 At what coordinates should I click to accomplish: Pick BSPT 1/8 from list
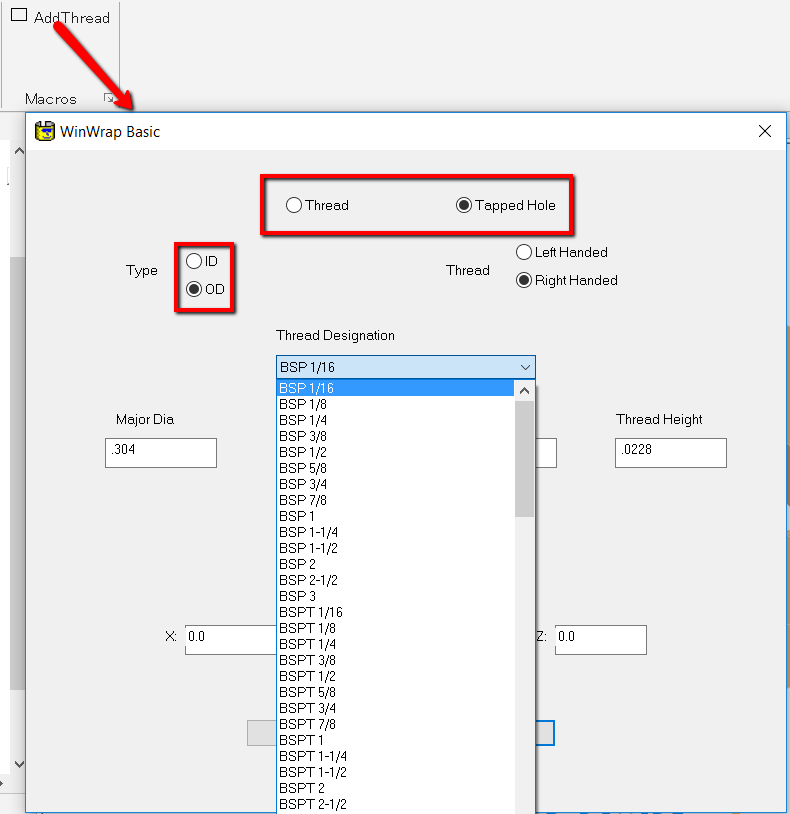(396, 629)
